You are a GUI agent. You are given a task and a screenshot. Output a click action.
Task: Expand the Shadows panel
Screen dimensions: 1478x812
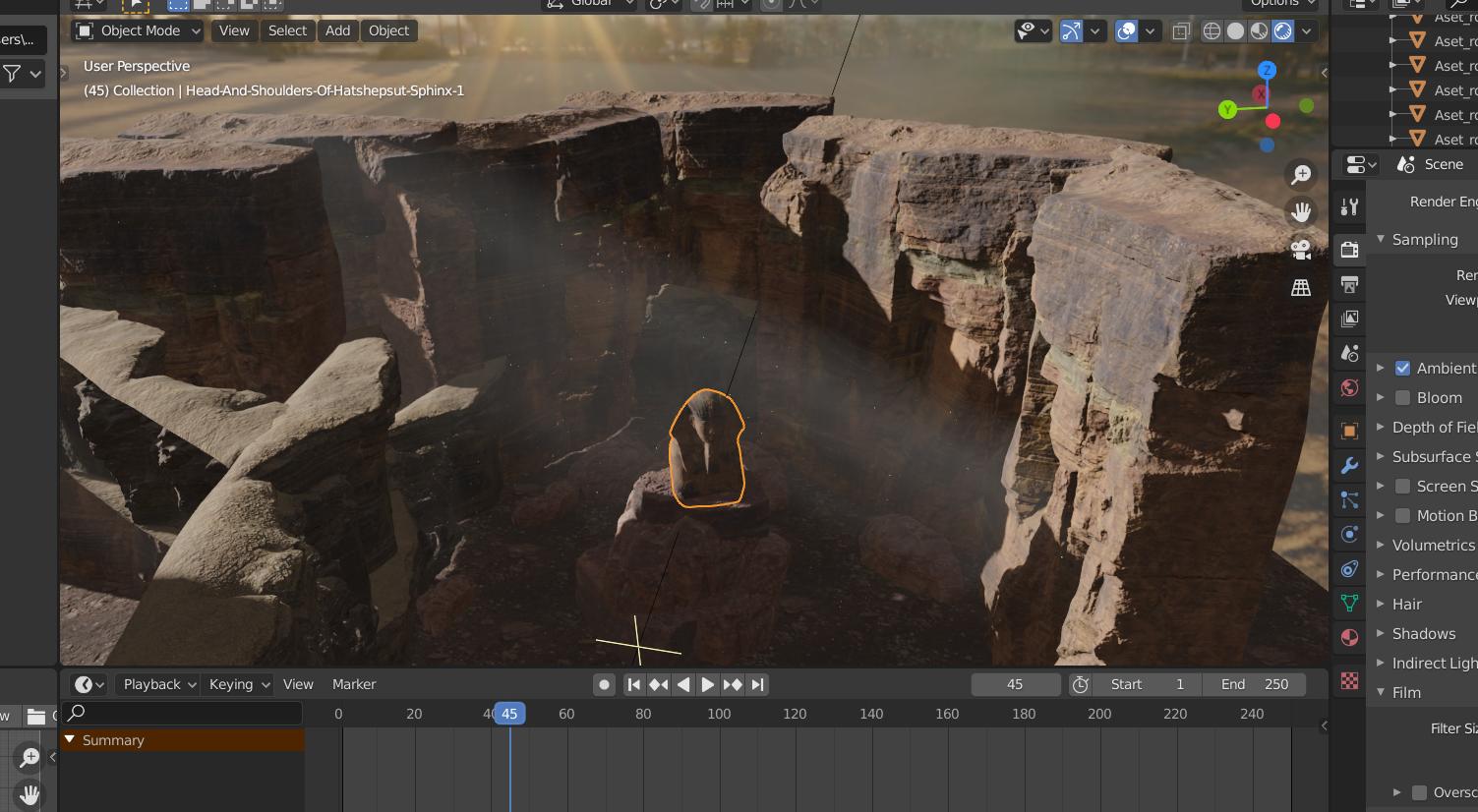pyautogui.click(x=1381, y=633)
